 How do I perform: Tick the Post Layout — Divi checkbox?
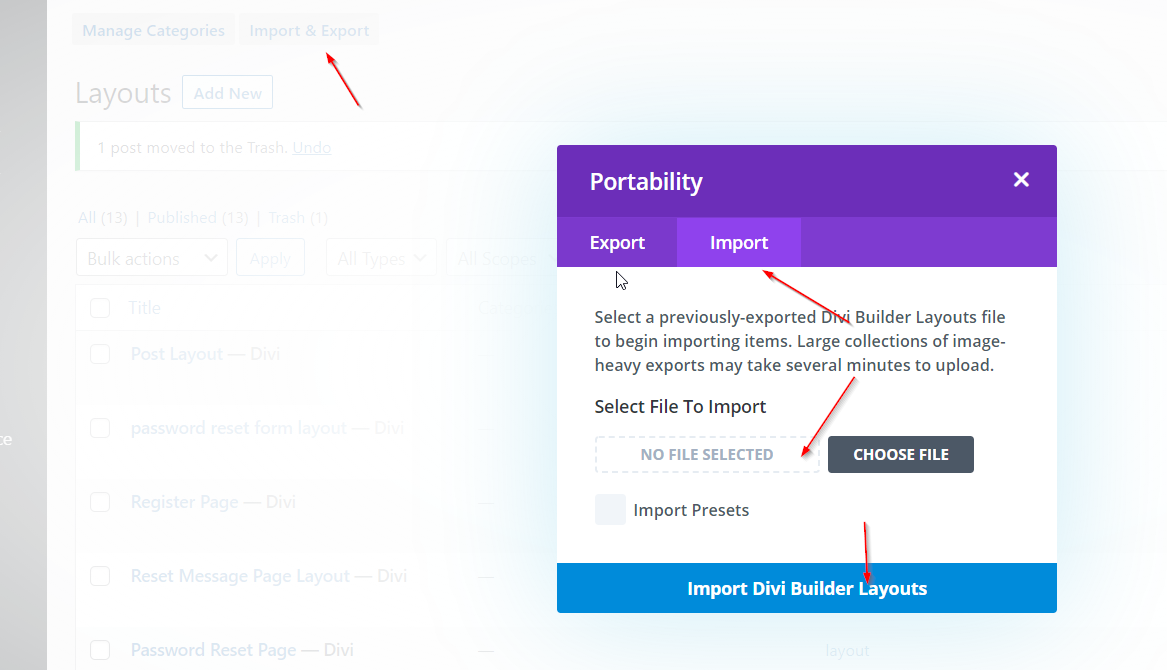[100, 354]
